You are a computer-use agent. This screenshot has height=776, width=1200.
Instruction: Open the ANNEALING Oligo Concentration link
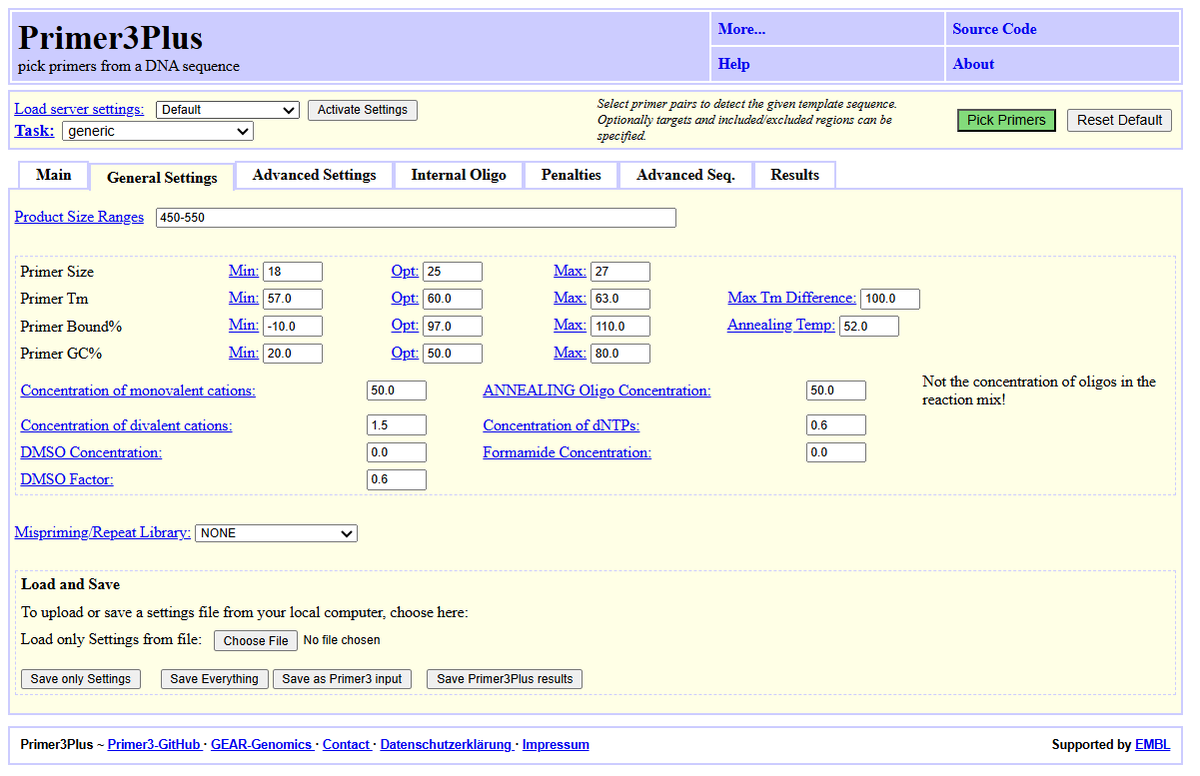(x=597, y=391)
